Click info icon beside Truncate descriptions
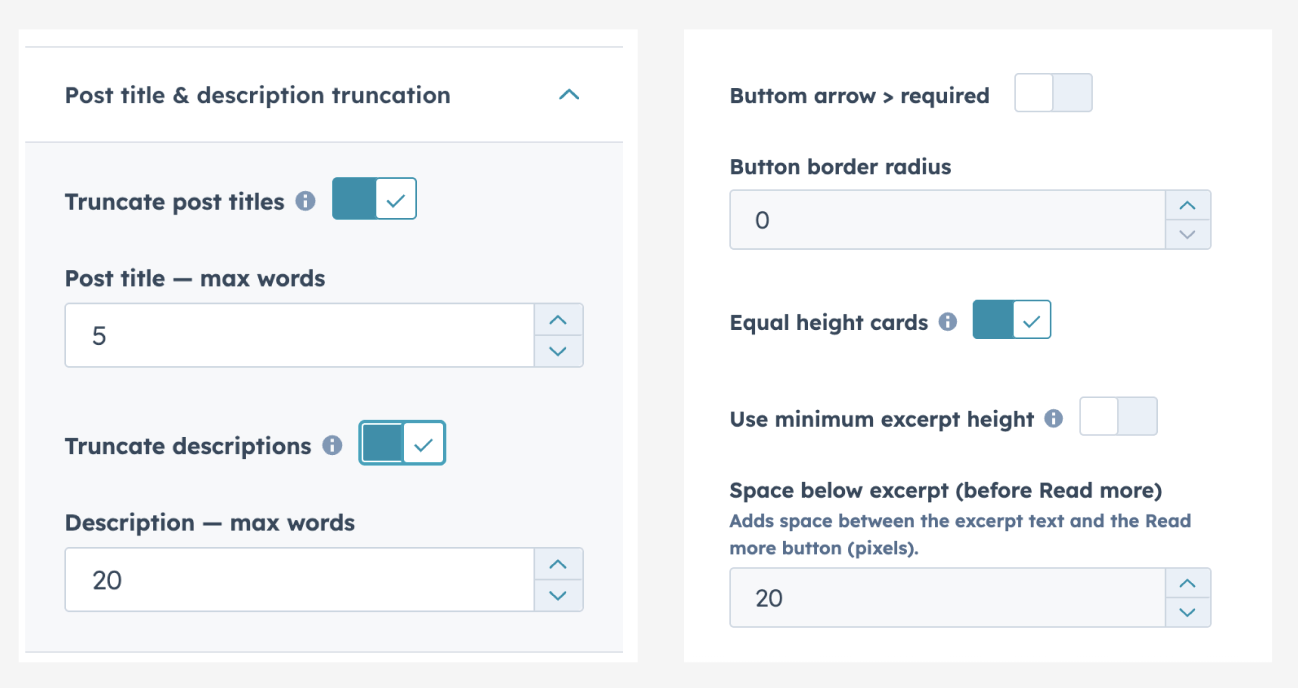 coord(332,445)
